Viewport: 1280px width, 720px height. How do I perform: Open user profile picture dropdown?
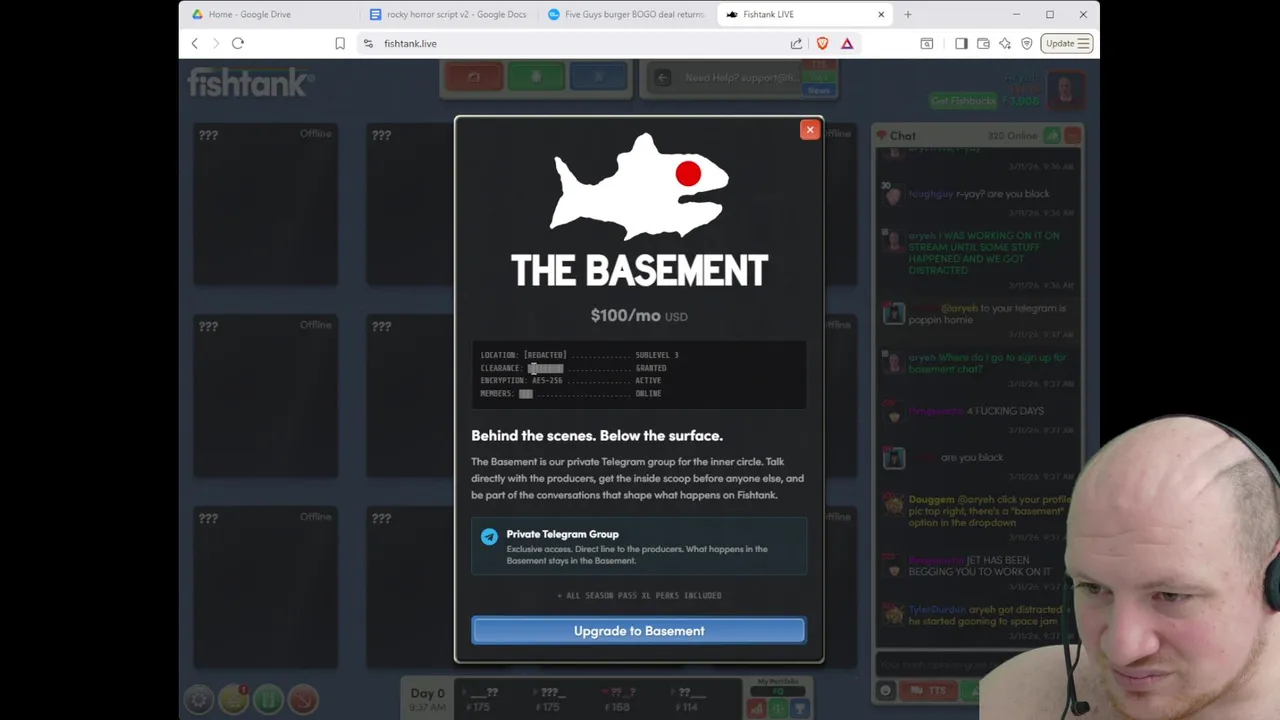(1066, 90)
